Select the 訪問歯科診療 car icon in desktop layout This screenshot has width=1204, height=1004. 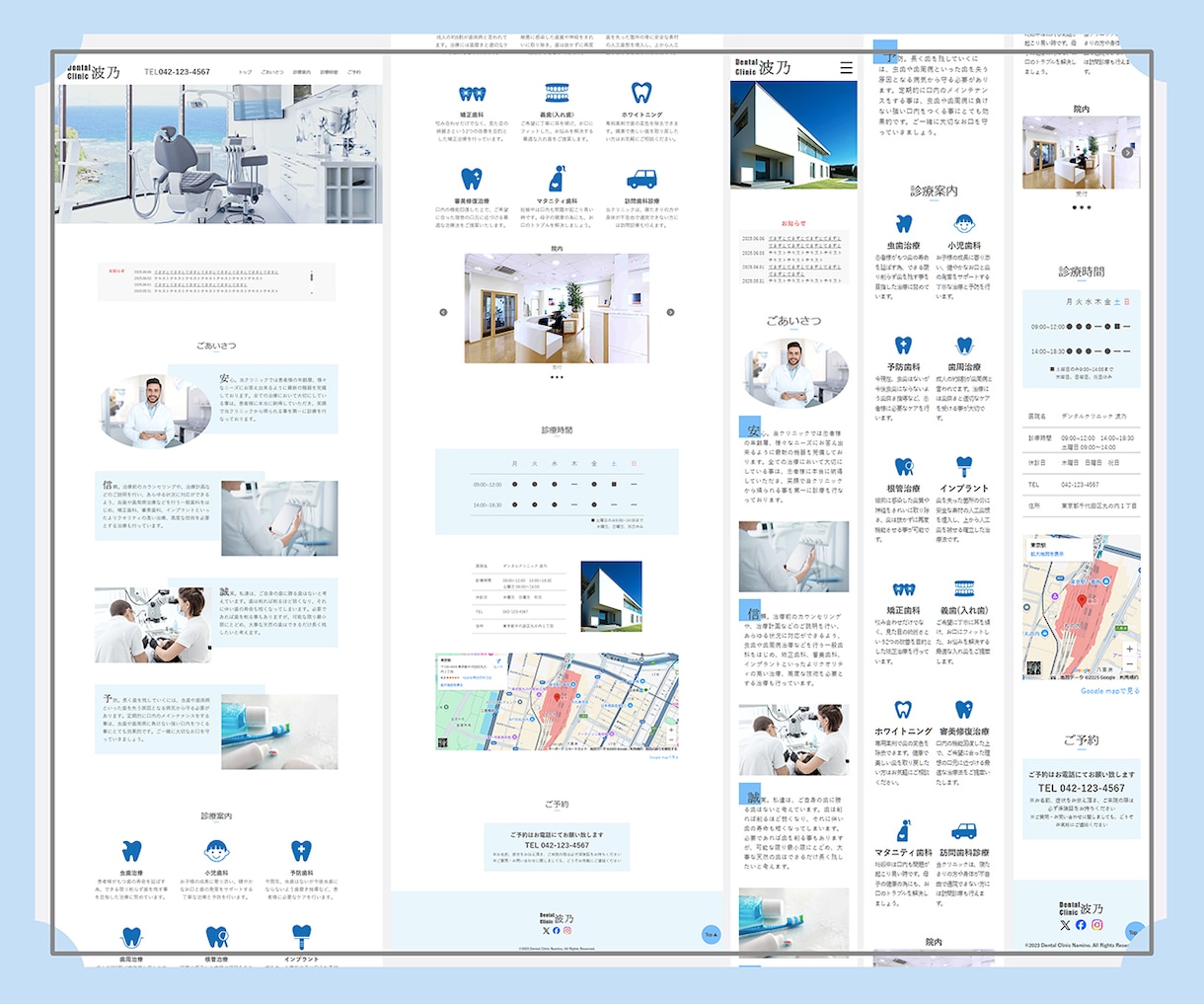642,180
